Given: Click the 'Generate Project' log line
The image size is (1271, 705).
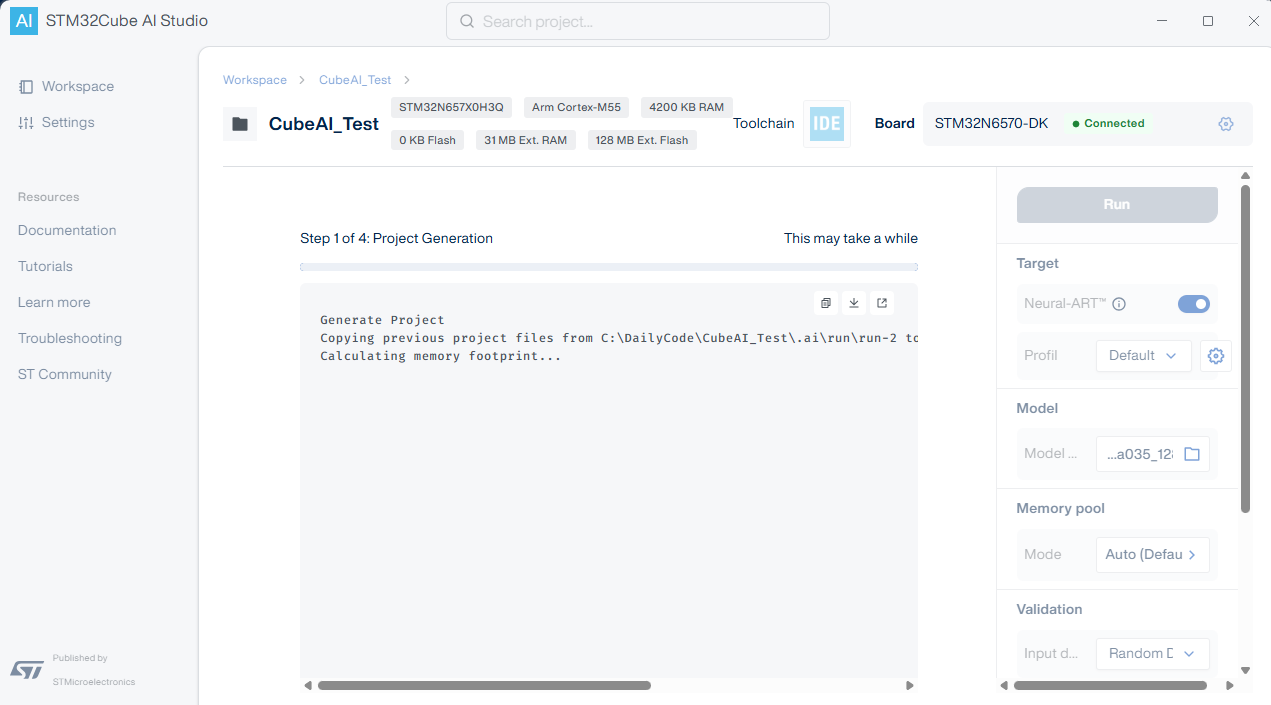Looking at the screenshot, I should click(x=382, y=320).
